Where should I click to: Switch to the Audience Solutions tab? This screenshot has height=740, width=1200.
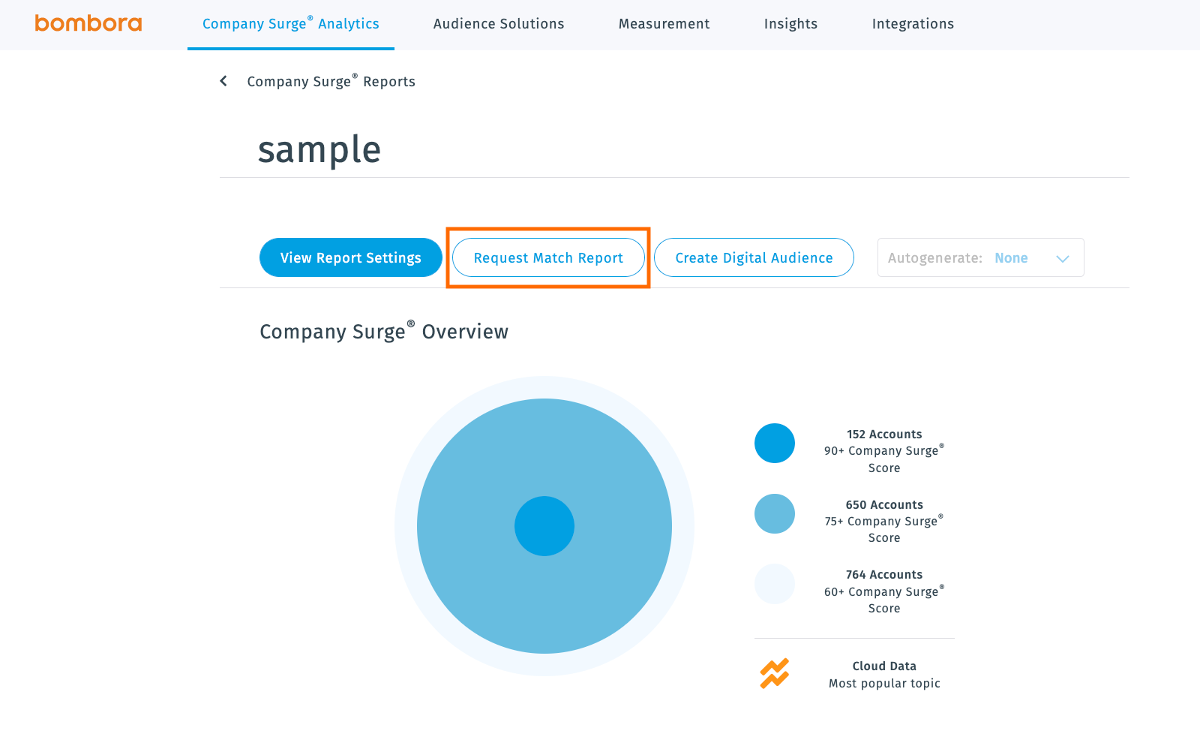tap(498, 23)
